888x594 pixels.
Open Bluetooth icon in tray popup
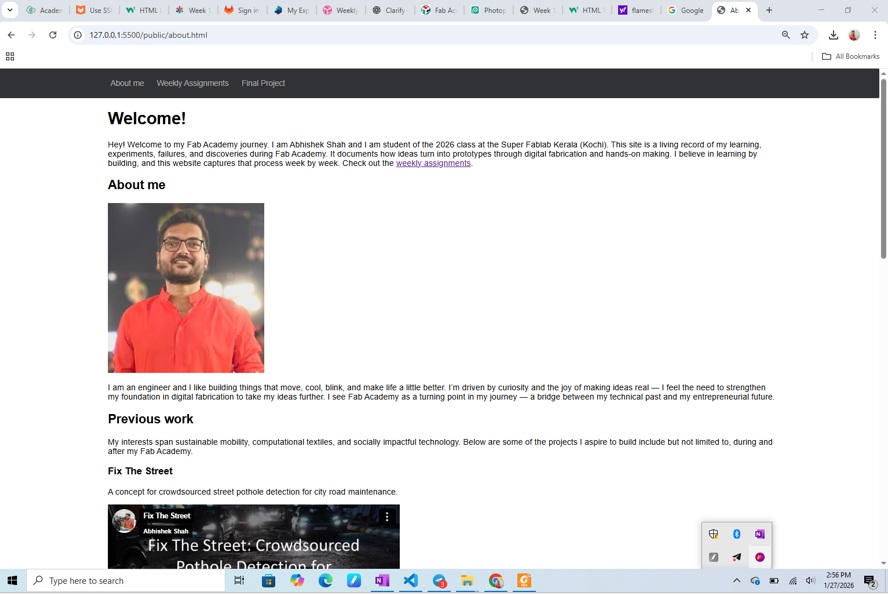click(737, 534)
